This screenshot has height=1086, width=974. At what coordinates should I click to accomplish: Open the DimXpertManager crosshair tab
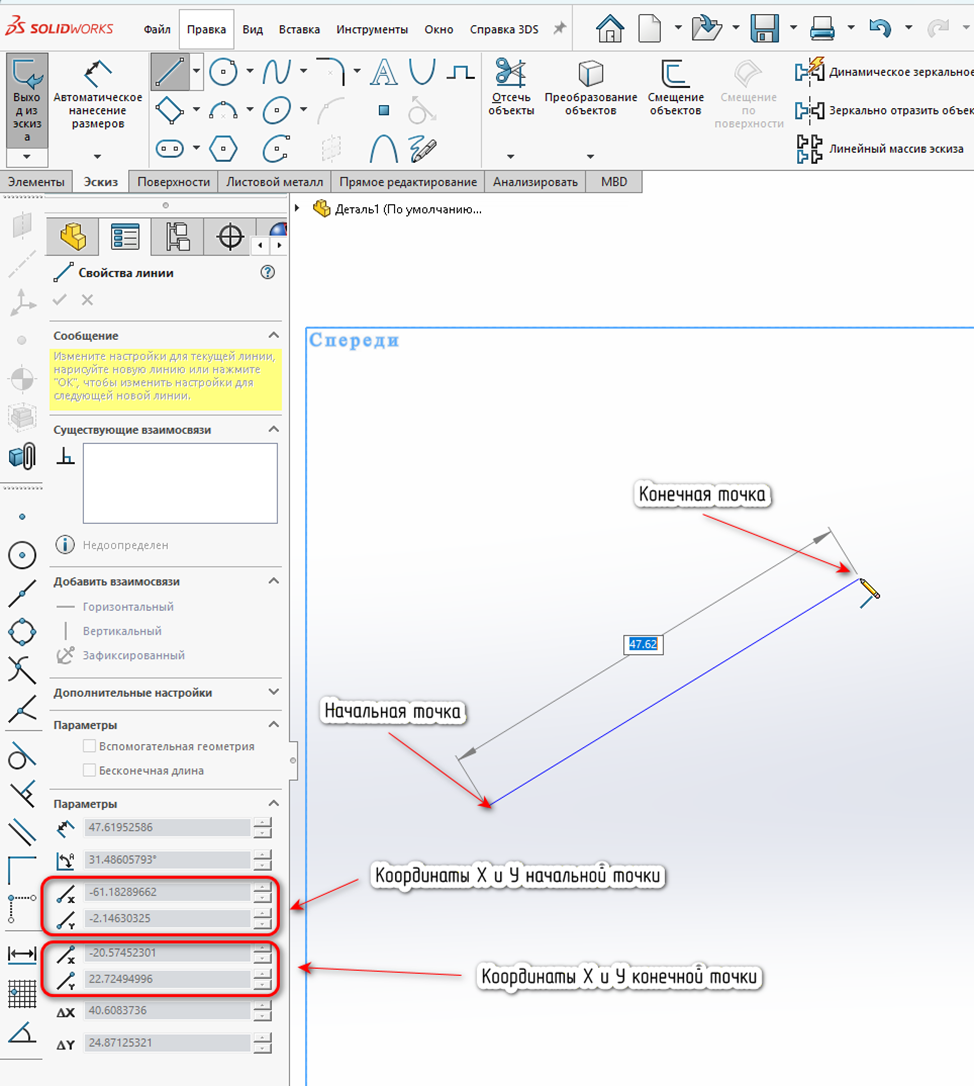(230, 237)
